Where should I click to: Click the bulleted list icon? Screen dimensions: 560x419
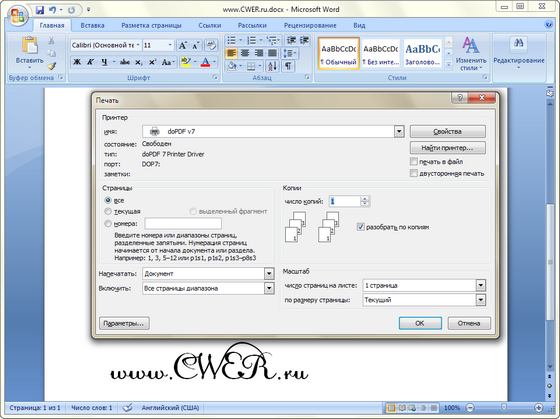232,40
